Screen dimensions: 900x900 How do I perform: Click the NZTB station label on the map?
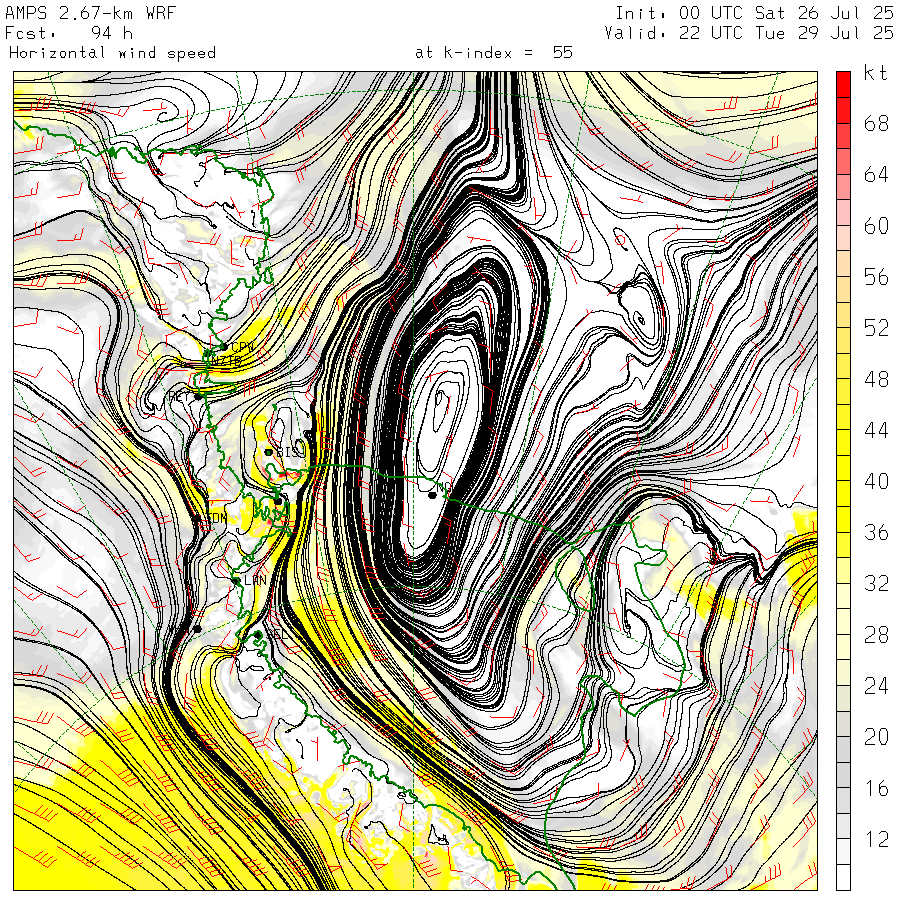(x=226, y=360)
